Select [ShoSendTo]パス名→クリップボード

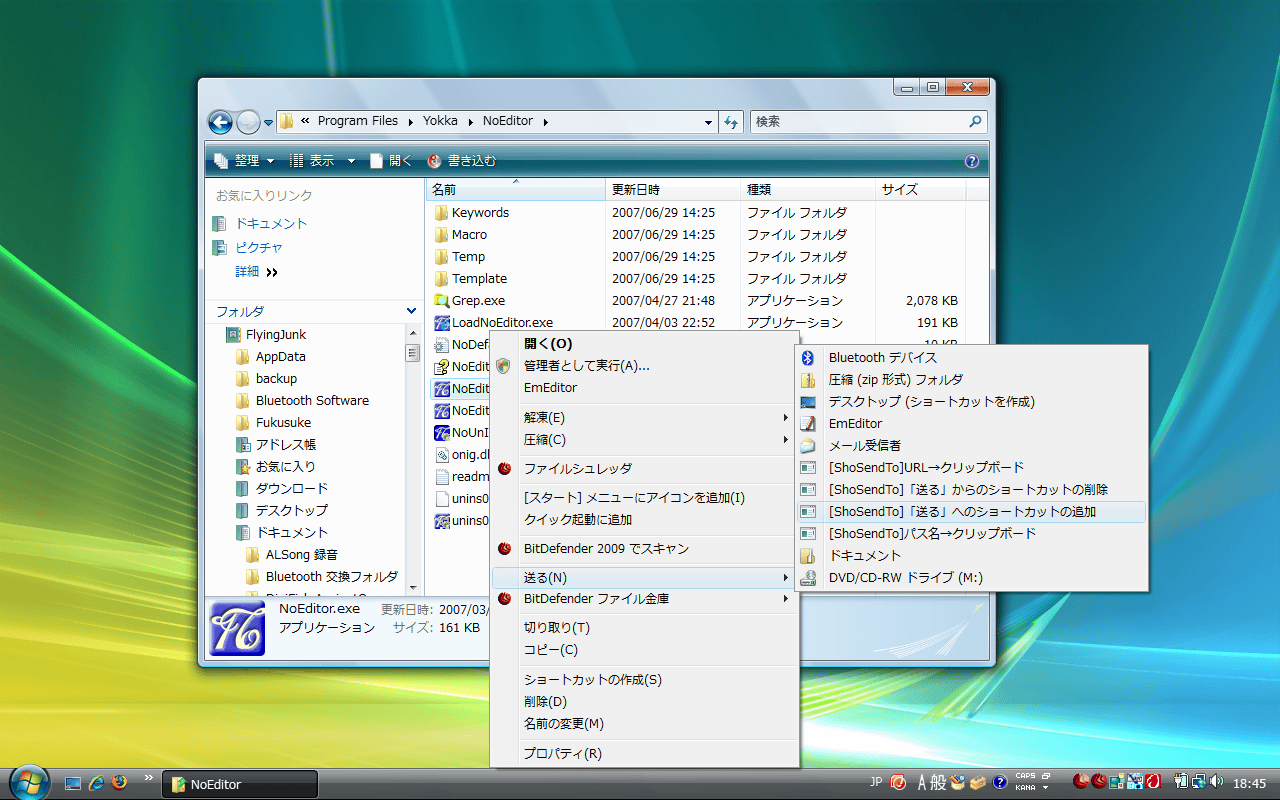click(970, 534)
